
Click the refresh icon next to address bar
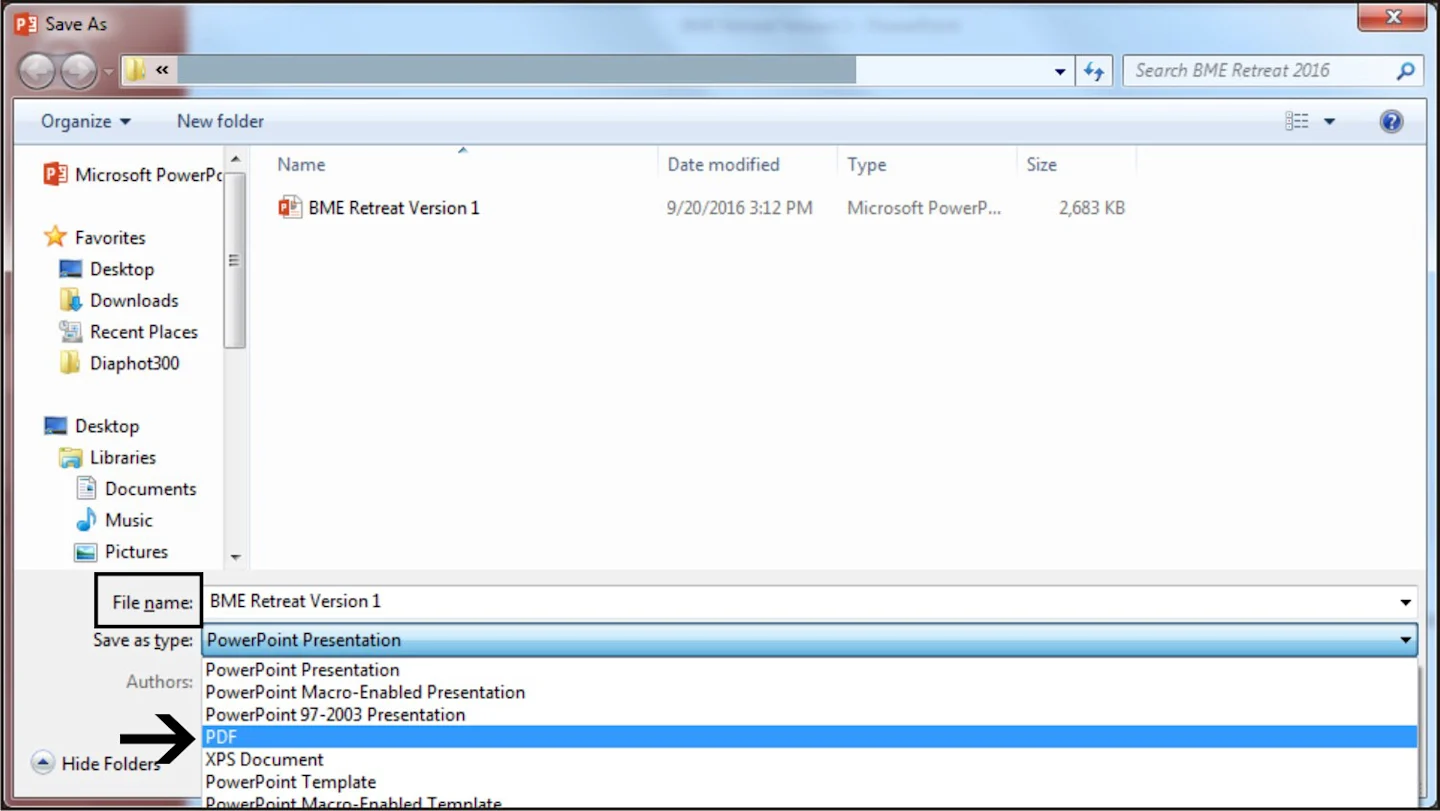(1094, 71)
